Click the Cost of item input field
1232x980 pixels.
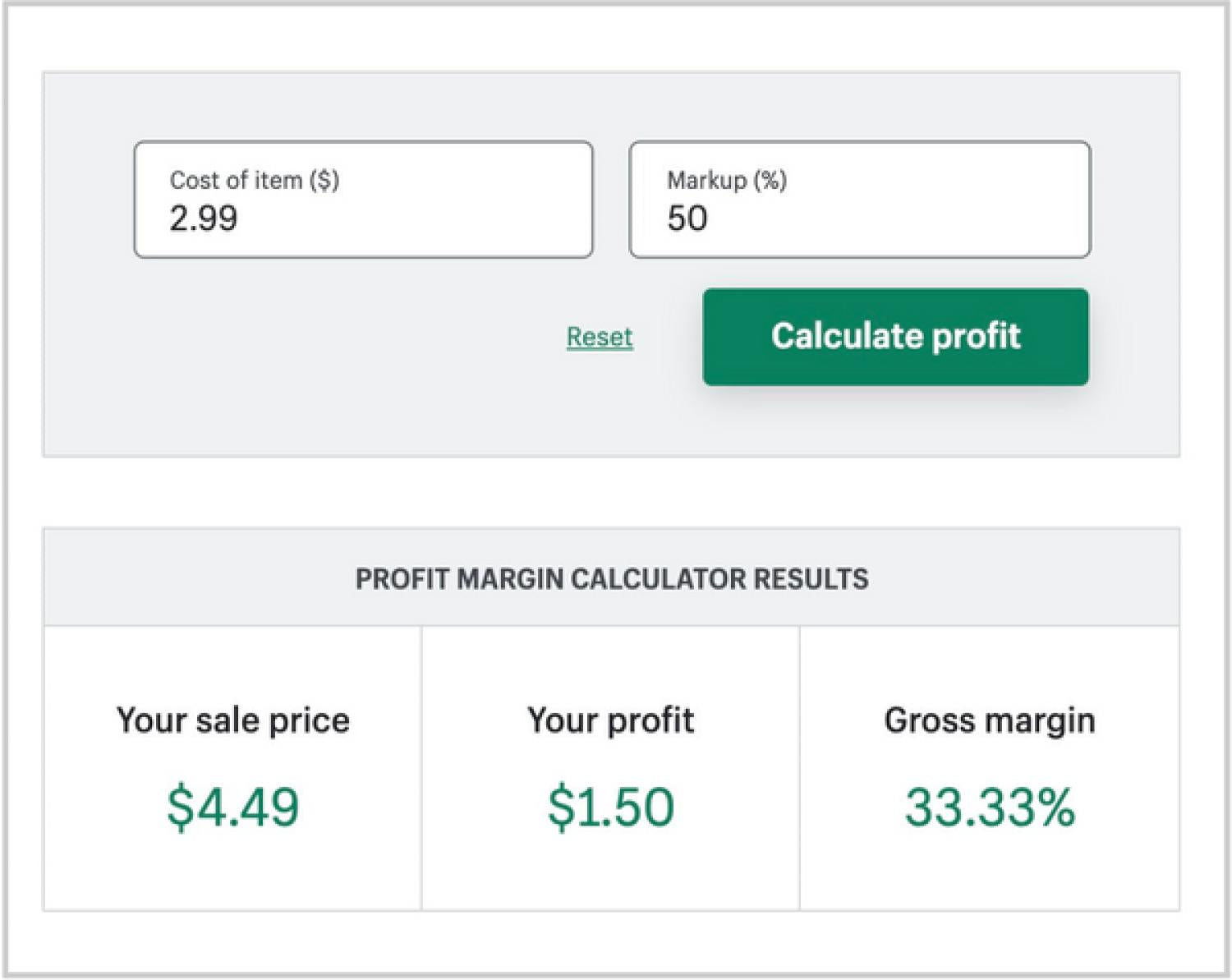tap(363, 200)
